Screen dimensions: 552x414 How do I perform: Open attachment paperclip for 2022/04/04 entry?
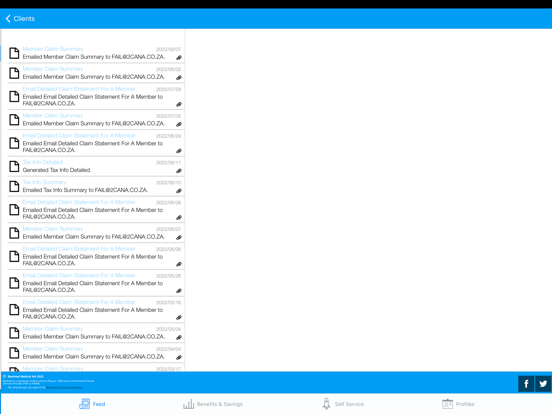(179, 357)
